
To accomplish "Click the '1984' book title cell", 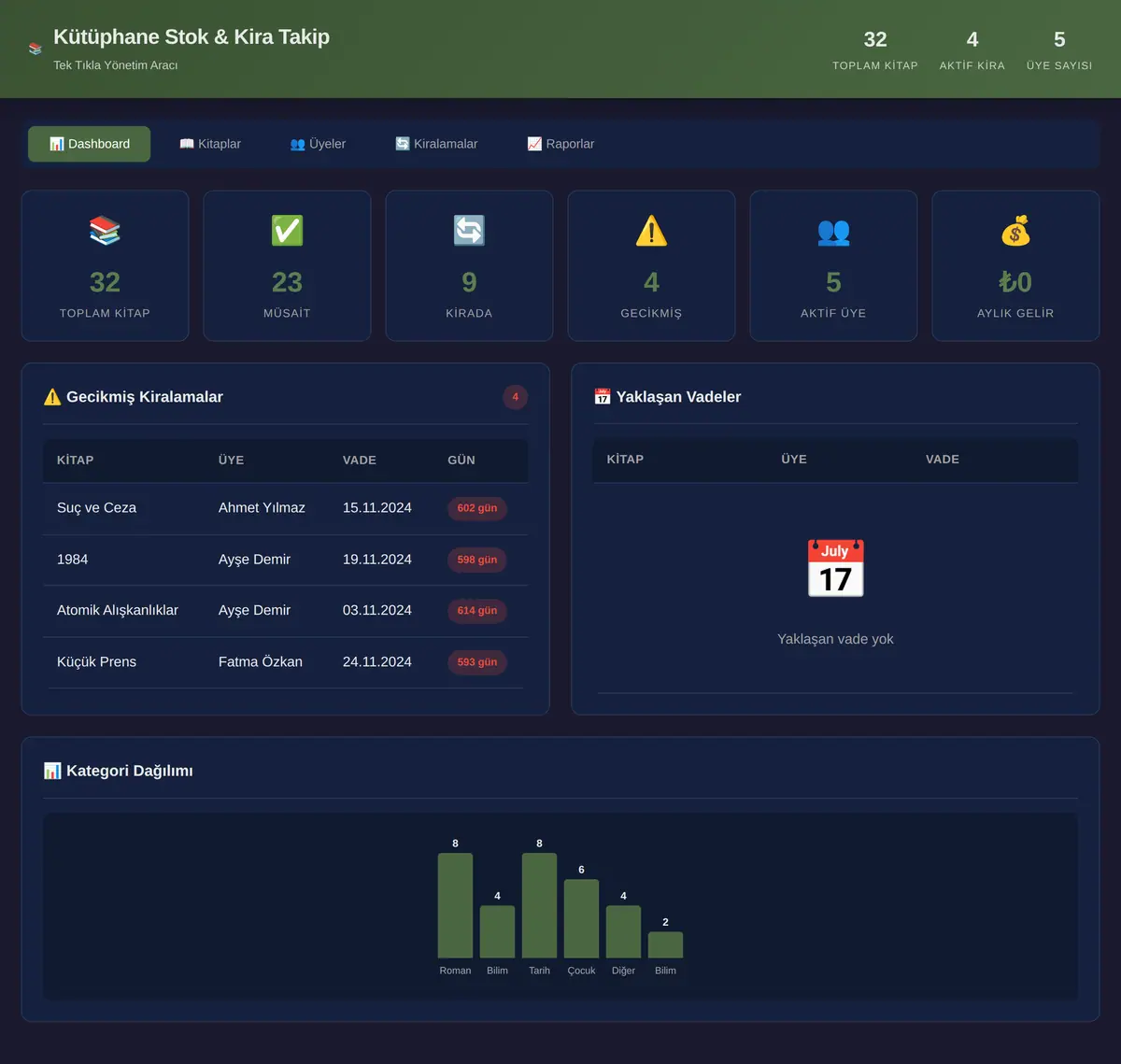I will [72, 560].
